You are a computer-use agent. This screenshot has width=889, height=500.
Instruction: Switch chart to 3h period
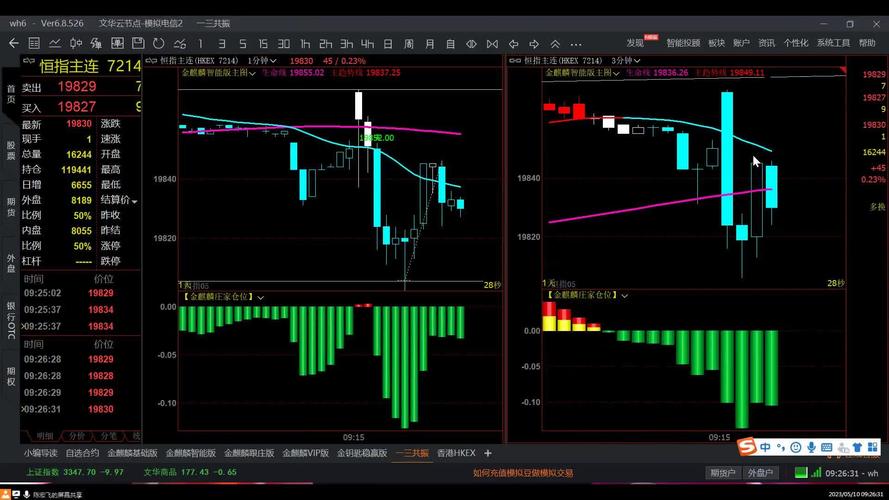[x=347, y=43]
